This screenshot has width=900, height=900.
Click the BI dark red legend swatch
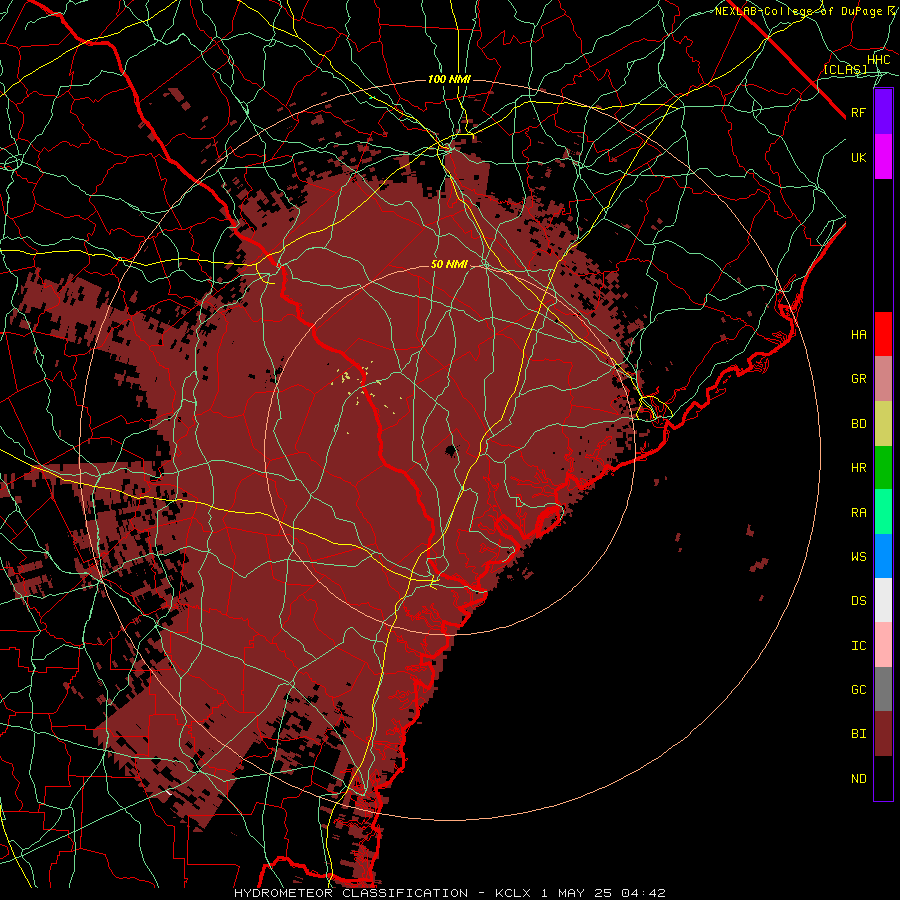(883, 734)
